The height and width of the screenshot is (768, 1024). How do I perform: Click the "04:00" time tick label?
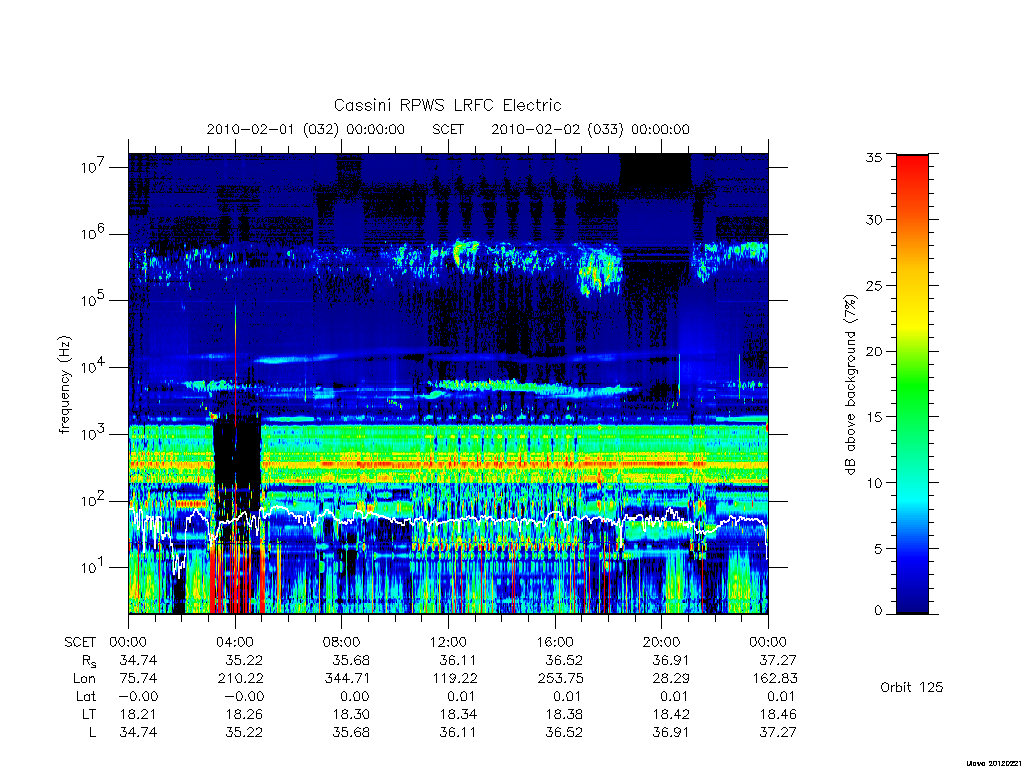pyautogui.click(x=235, y=642)
